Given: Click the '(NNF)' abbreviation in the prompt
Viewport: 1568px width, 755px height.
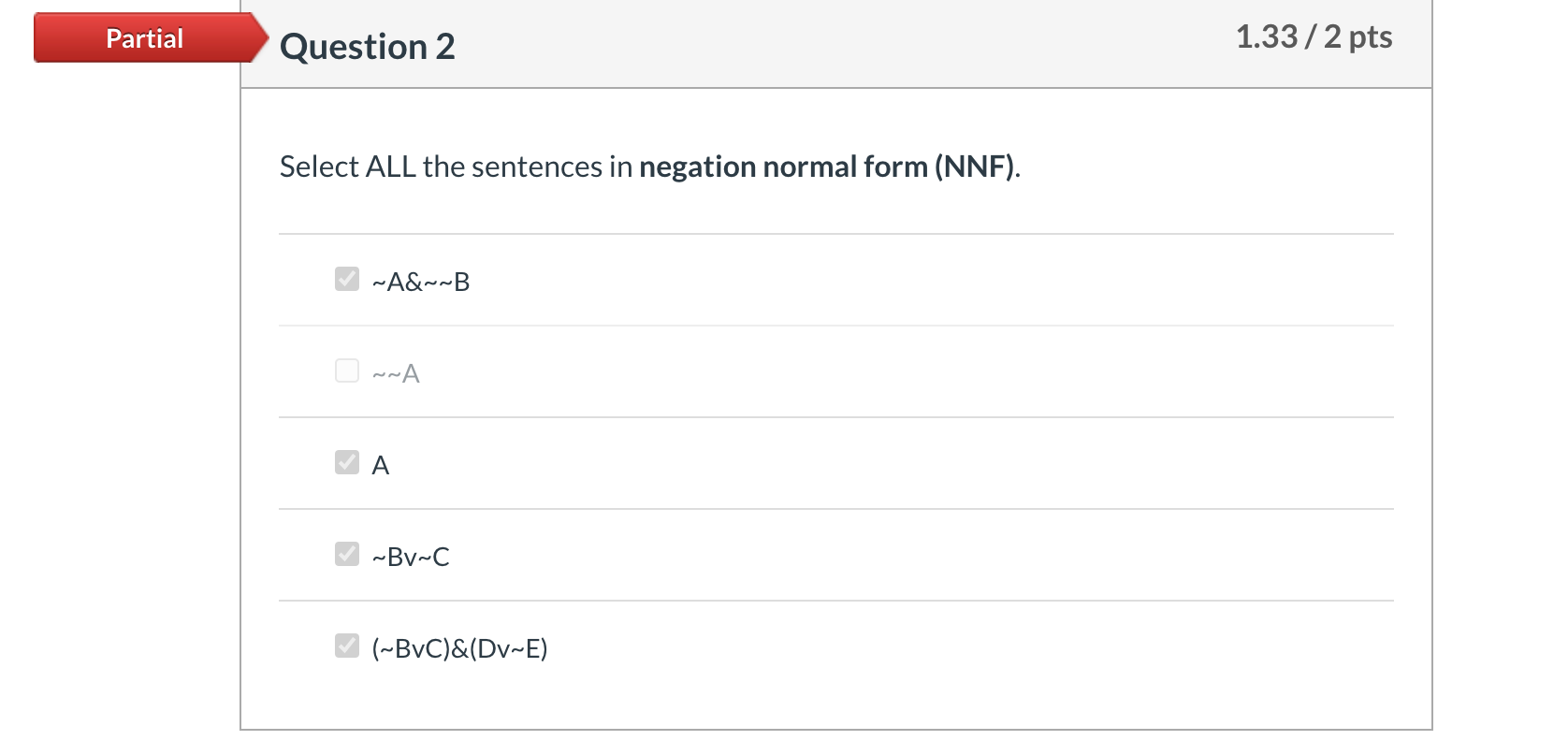Looking at the screenshot, I should point(975,167).
